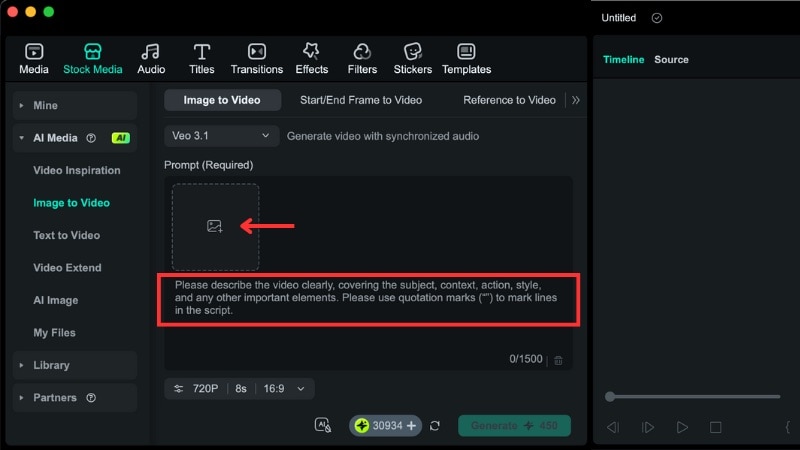Open the Media tab
Viewport: 800px width, 450px height.
pos(34,59)
